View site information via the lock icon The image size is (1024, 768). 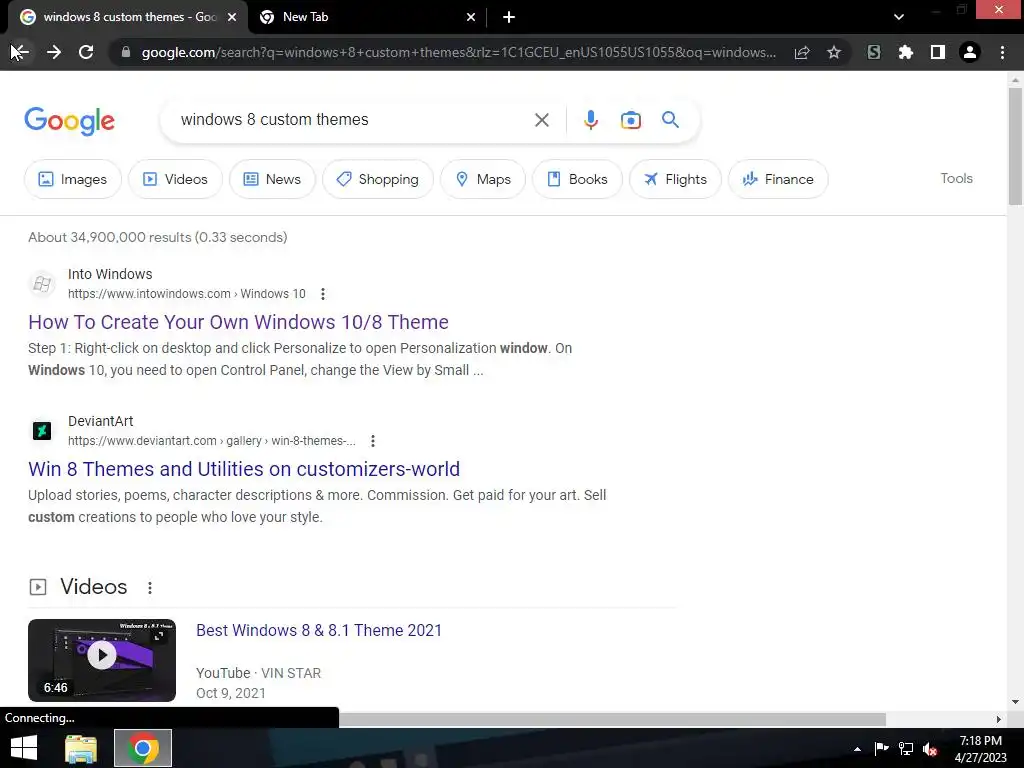tap(126, 52)
